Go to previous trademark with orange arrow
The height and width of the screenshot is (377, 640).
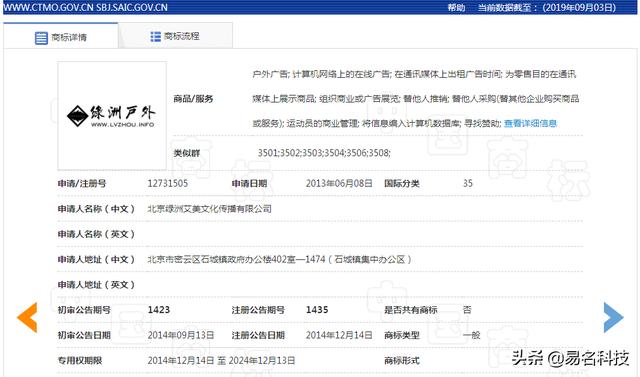click(27, 317)
